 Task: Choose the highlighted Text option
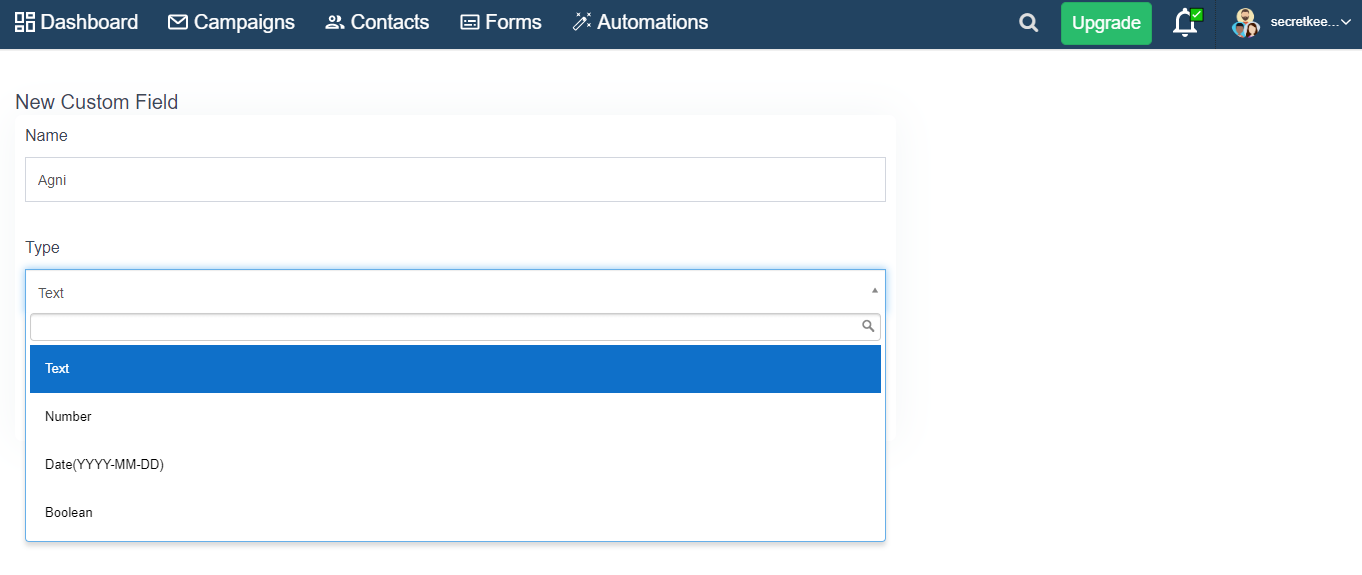pos(455,369)
